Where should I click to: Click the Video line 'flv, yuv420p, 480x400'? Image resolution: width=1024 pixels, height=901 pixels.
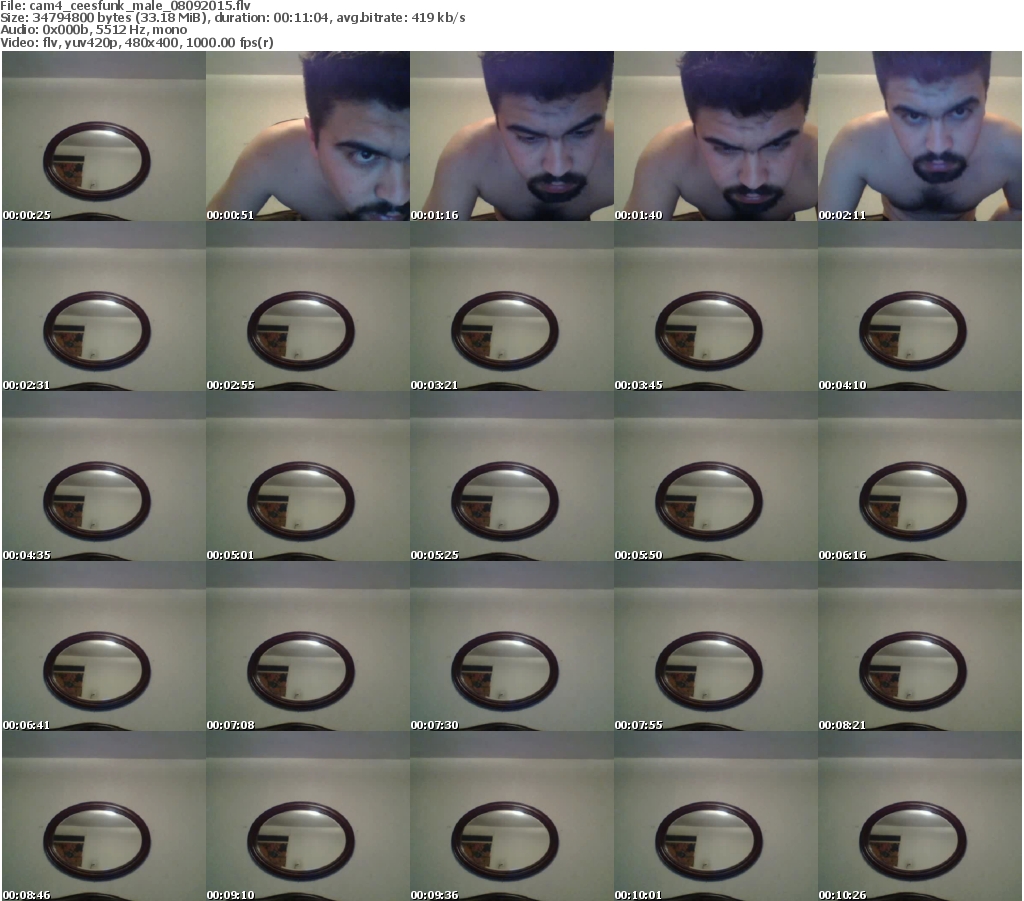[x=110, y=42]
